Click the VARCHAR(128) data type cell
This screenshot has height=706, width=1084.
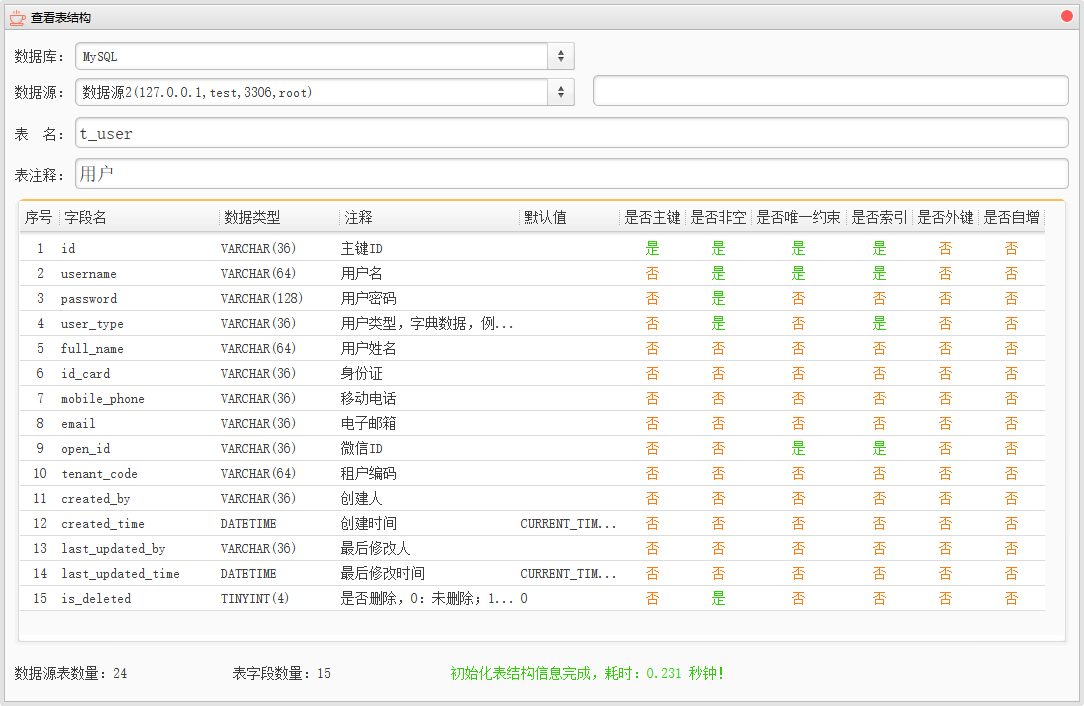coord(261,299)
